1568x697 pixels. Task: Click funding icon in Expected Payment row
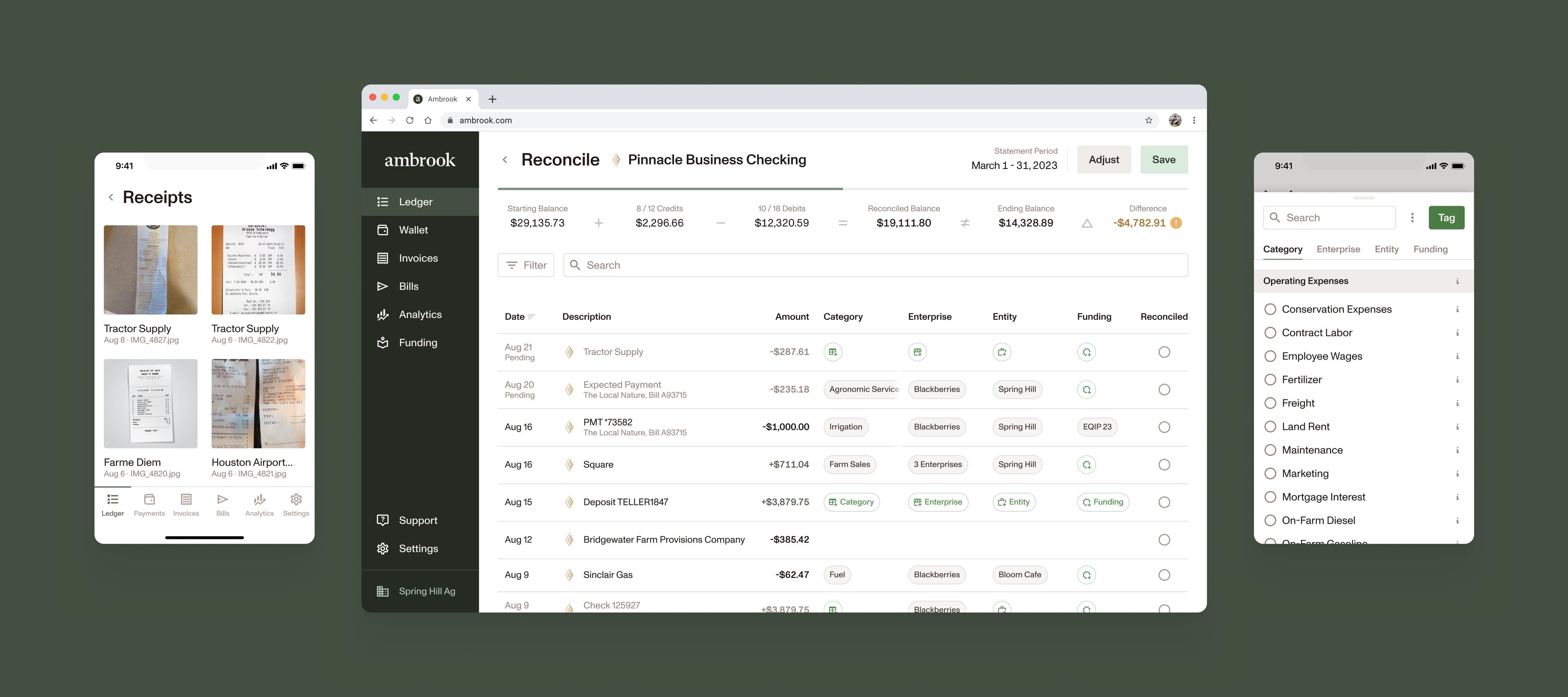(x=1086, y=390)
